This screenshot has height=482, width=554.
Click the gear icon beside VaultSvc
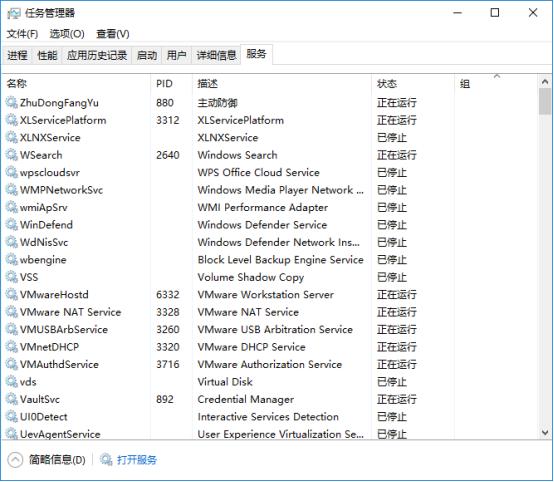pos(11,399)
